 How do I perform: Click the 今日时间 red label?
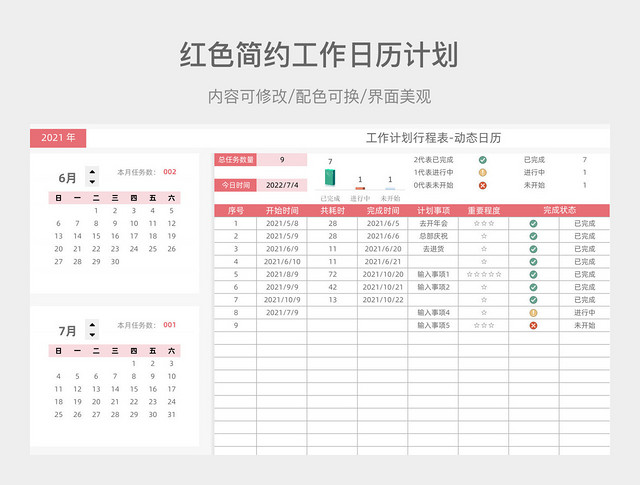[x=236, y=185]
